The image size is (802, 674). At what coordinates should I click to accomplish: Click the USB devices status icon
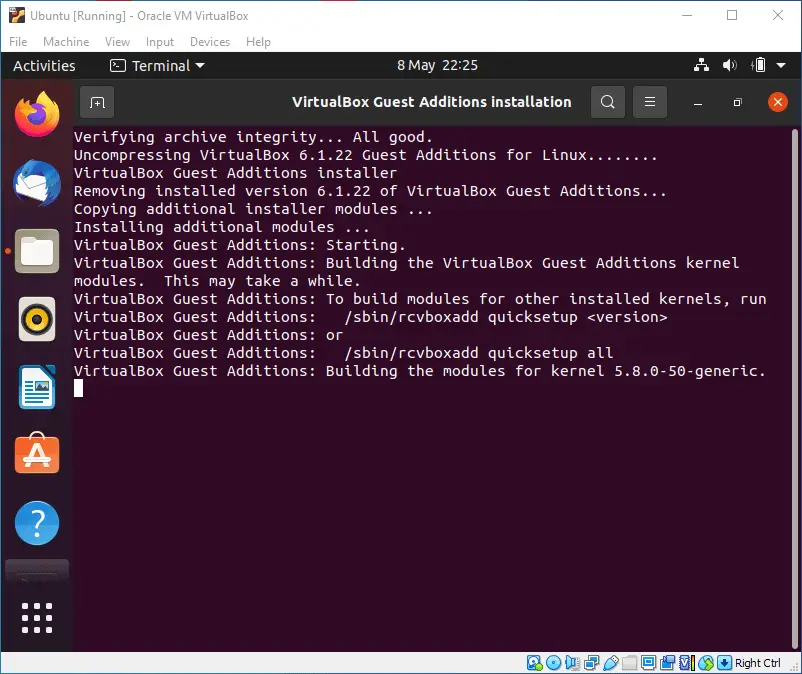pos(611,663)
